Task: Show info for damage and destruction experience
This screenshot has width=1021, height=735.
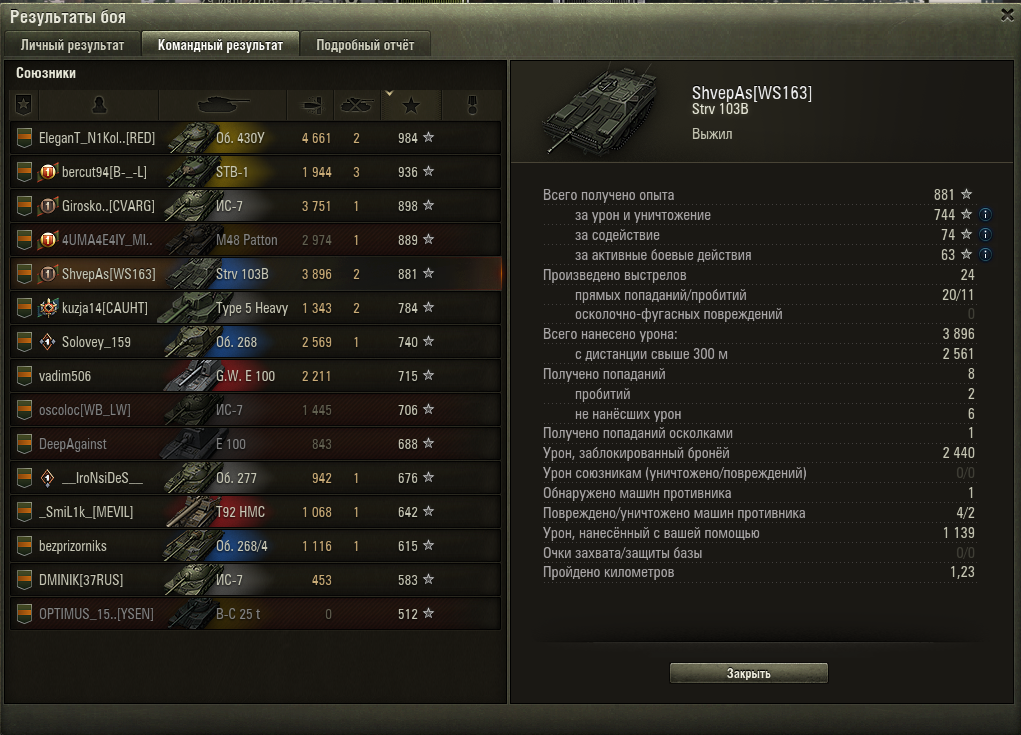Action: (x=985, y=215)
